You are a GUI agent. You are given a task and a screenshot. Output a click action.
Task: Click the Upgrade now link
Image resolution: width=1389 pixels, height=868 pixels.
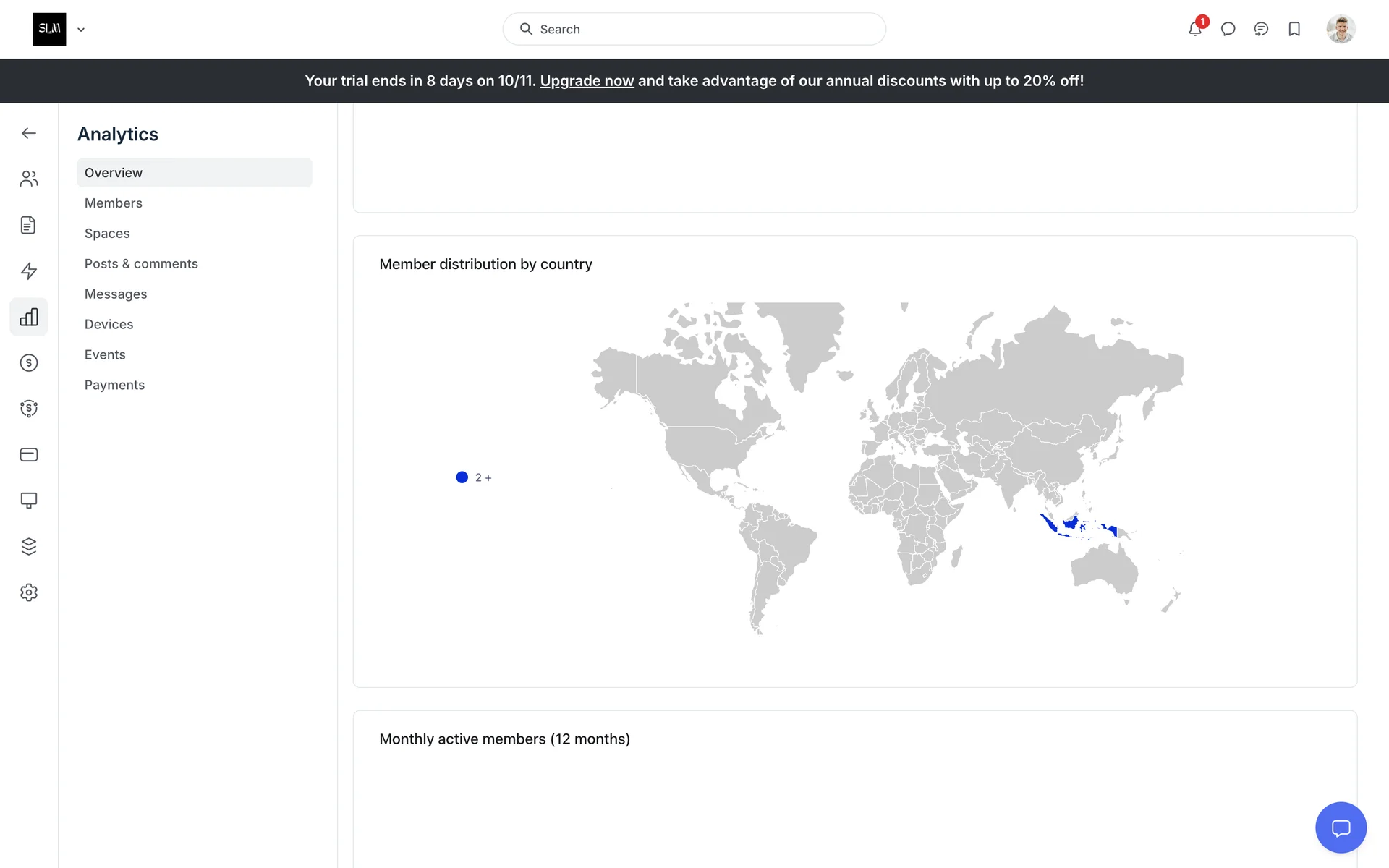tap(587, 81)
